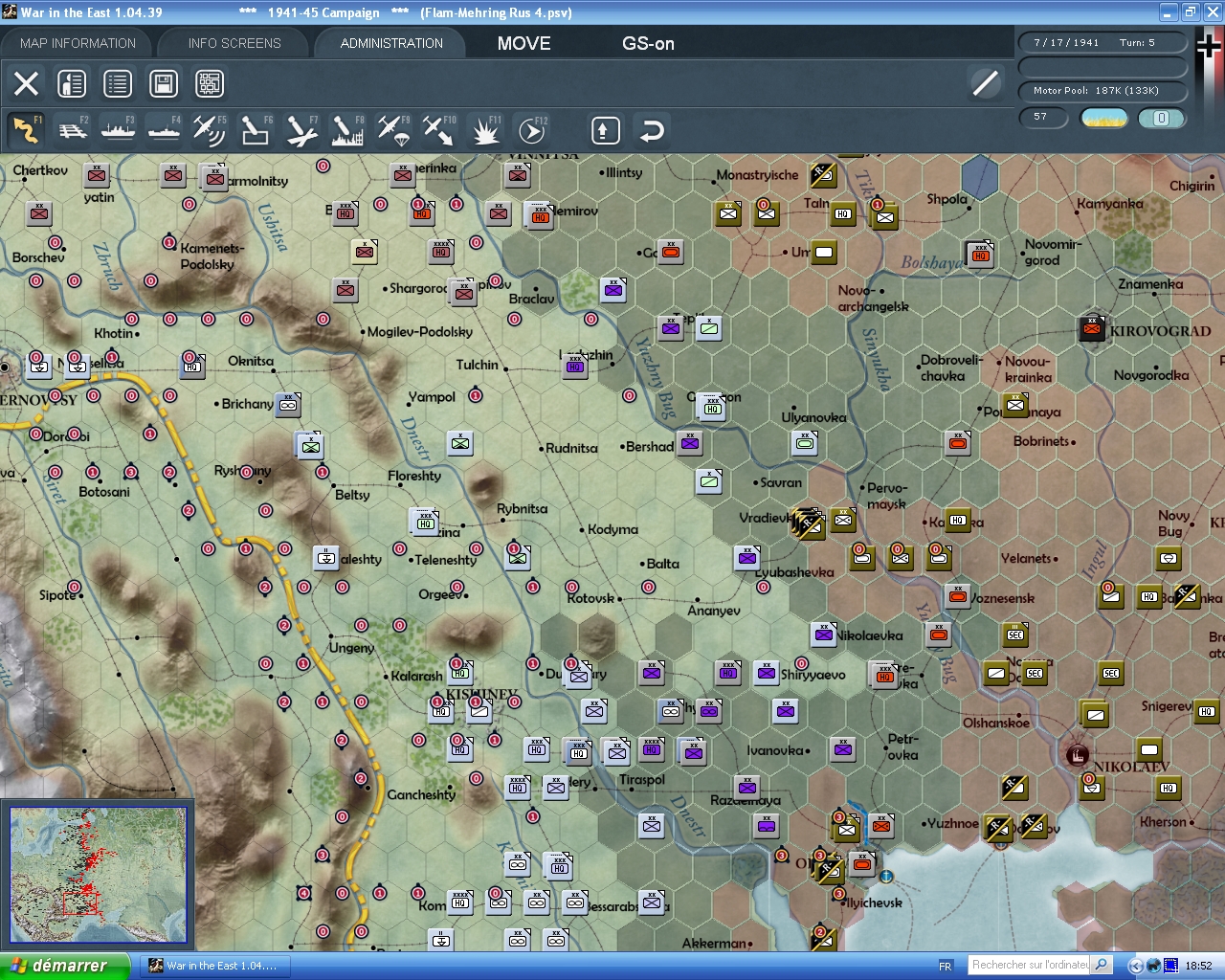Click the Balta town label
The image size is (1225, 980).
tap(662, 564)
